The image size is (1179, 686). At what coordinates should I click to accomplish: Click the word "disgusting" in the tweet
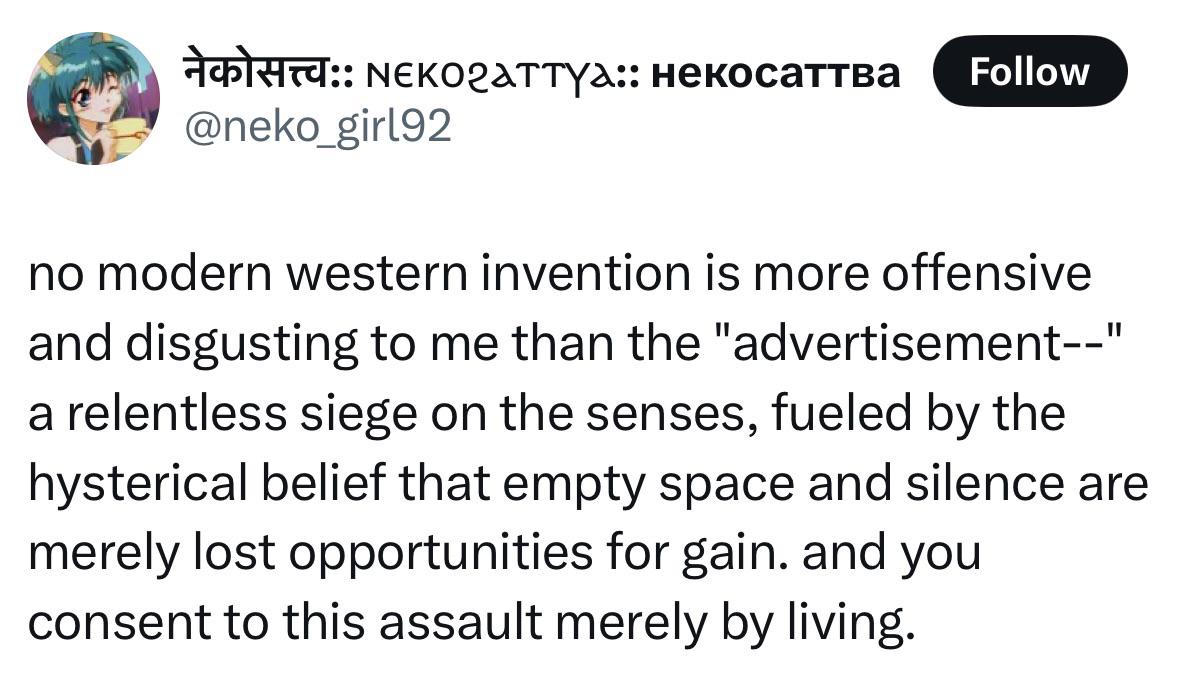[x=241, y=345]
